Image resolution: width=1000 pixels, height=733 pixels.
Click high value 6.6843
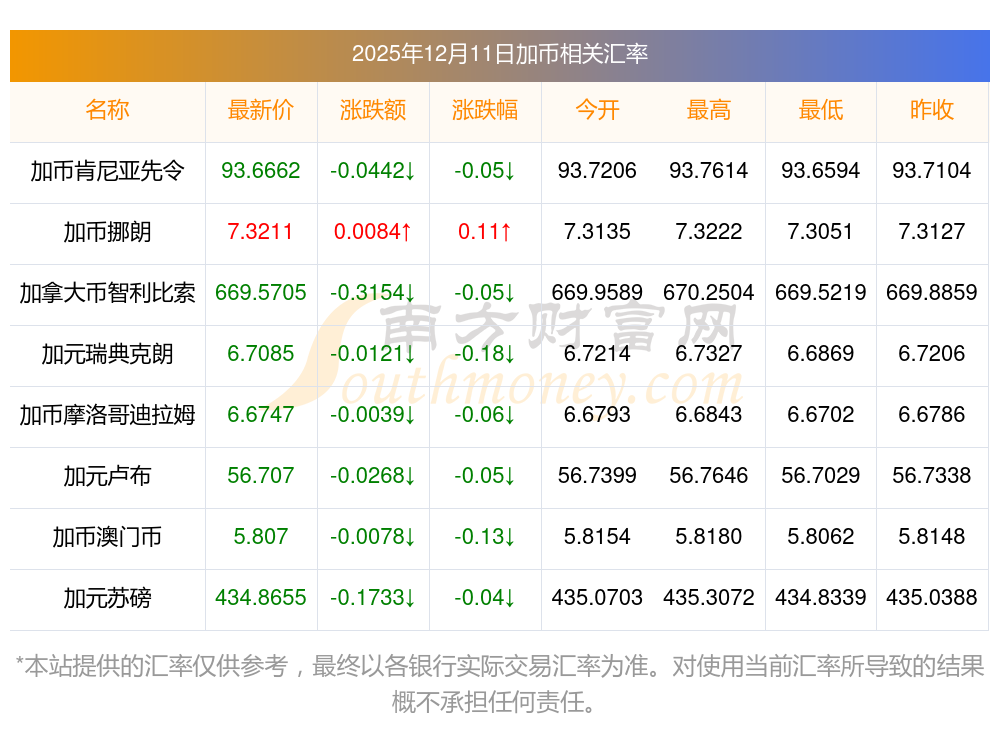(709, 414)
